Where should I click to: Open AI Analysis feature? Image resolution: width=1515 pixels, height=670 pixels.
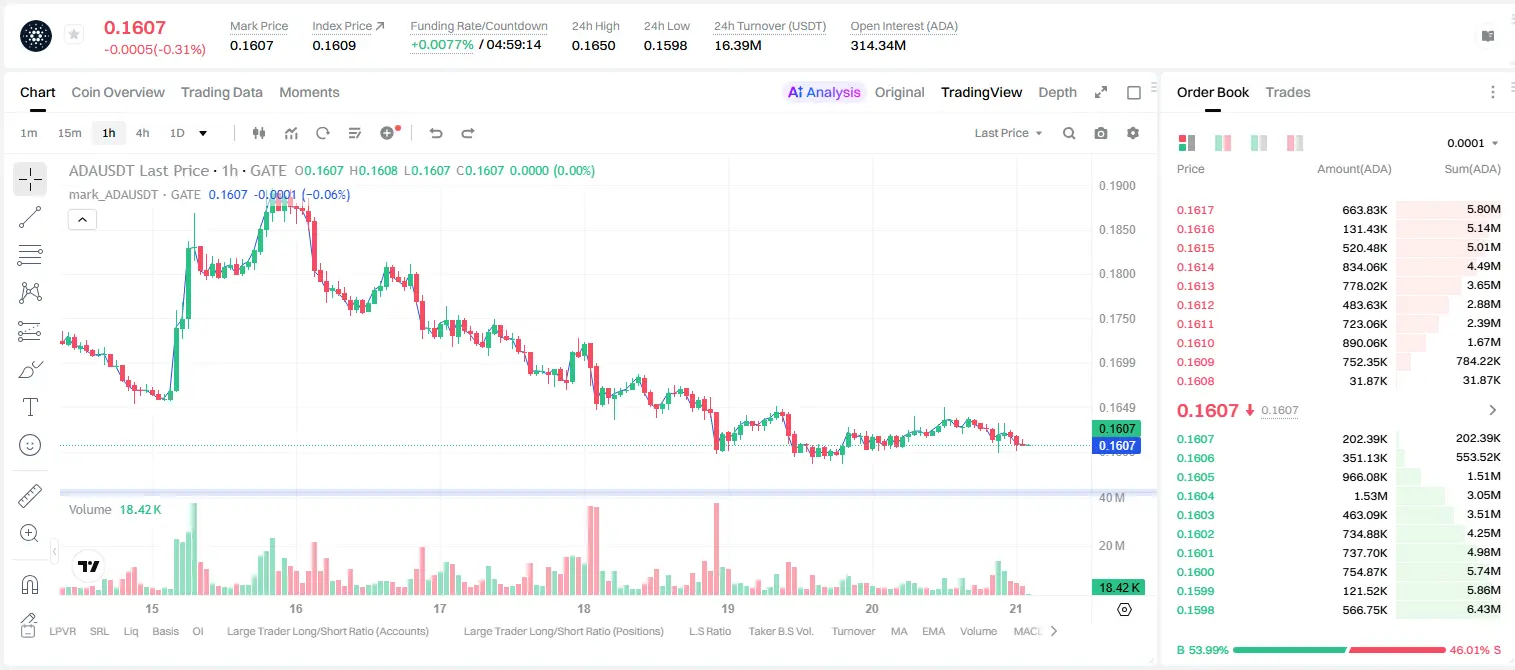point(824,92)
